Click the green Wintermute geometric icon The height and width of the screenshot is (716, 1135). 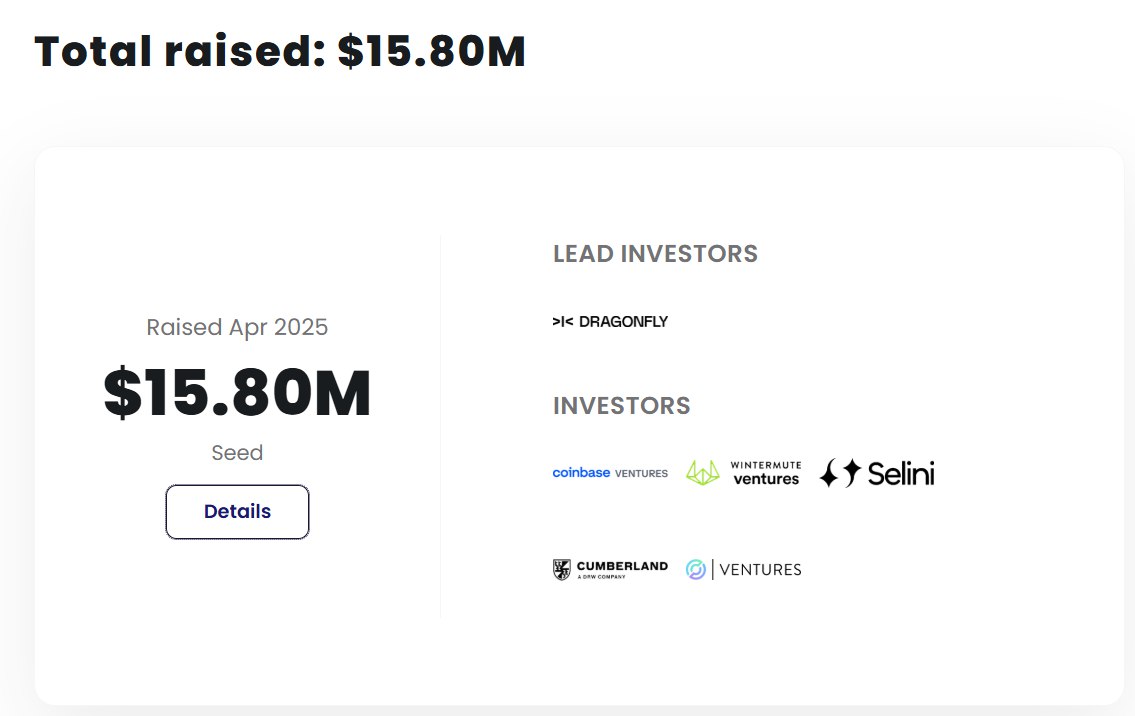[703, 473]
